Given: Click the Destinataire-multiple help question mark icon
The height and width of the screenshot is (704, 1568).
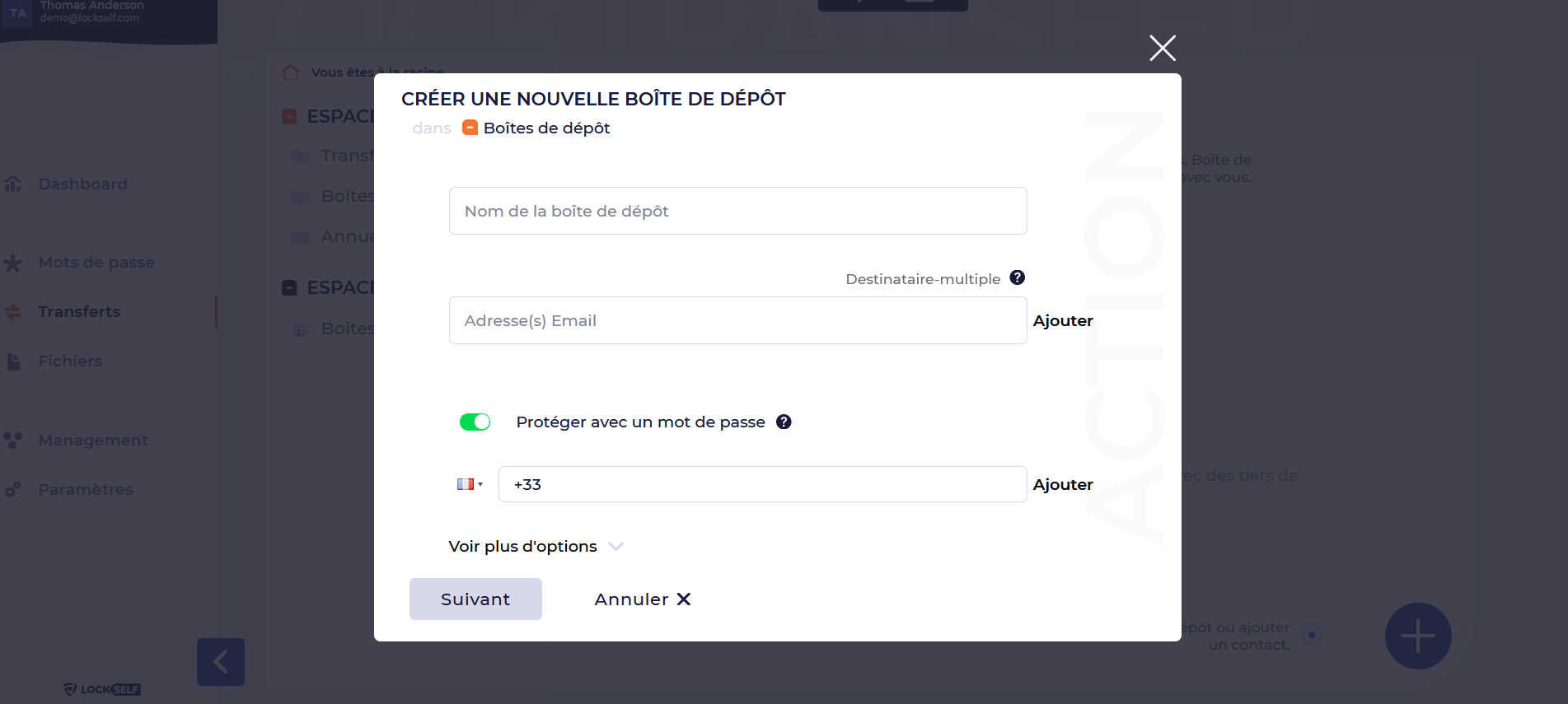Looking at the screenshot, I should pyautogui.click(x=1017, y=277).
